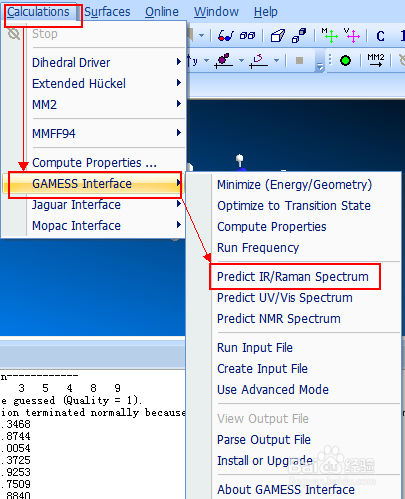Image resolution: width=405 pixels, height=499 pixels.
Task: Click the rotate dihedral purple atoms icon
Action: [223, 61]
